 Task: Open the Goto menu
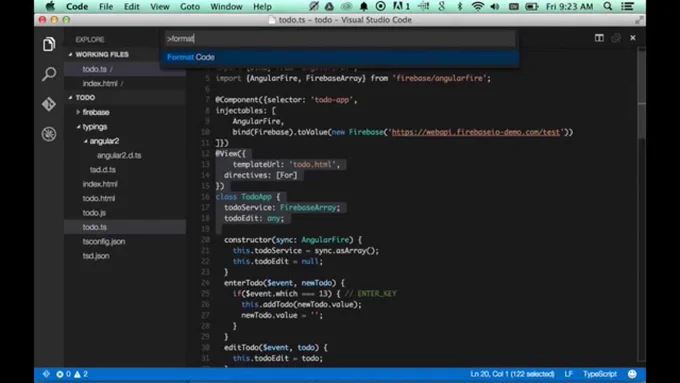pos(190,7)
